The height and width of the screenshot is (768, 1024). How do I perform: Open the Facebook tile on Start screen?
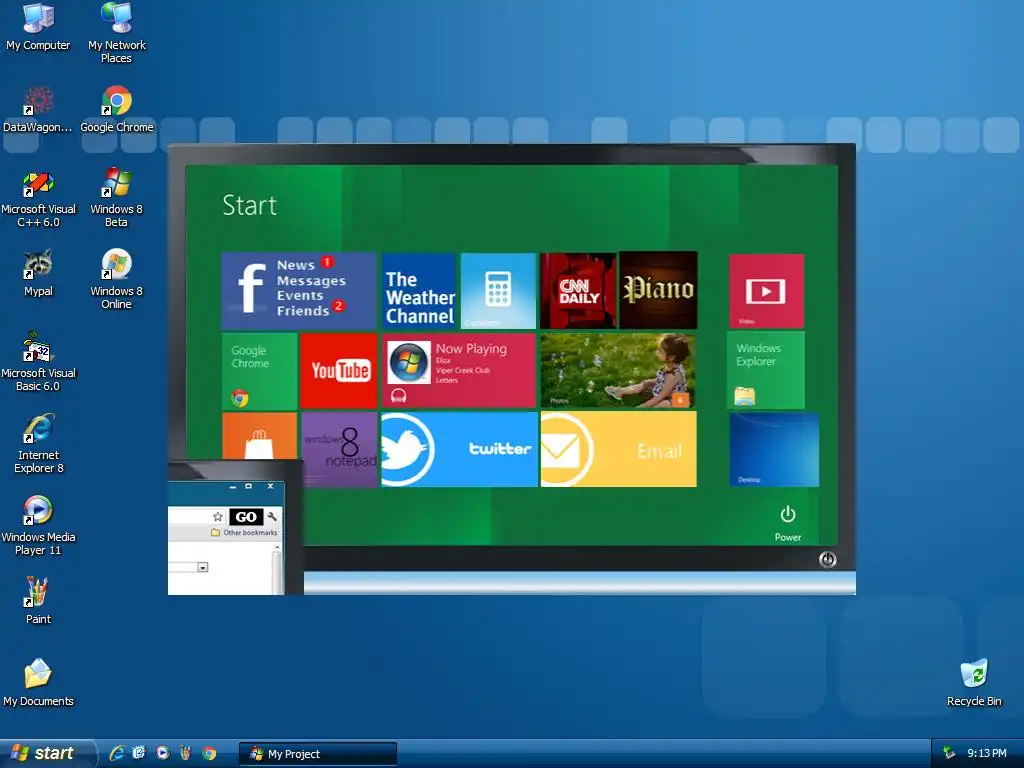[x=298, y=291]
